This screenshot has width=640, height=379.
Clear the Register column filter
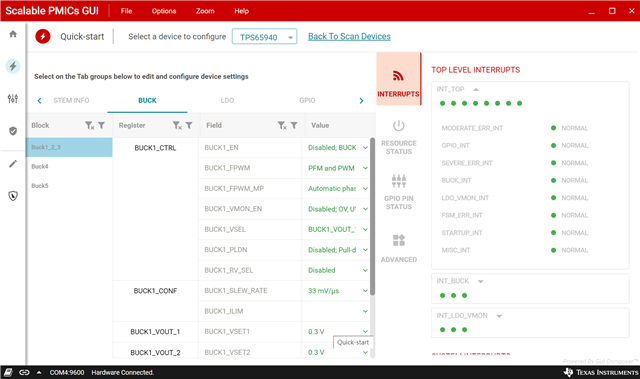click(177, 125)
